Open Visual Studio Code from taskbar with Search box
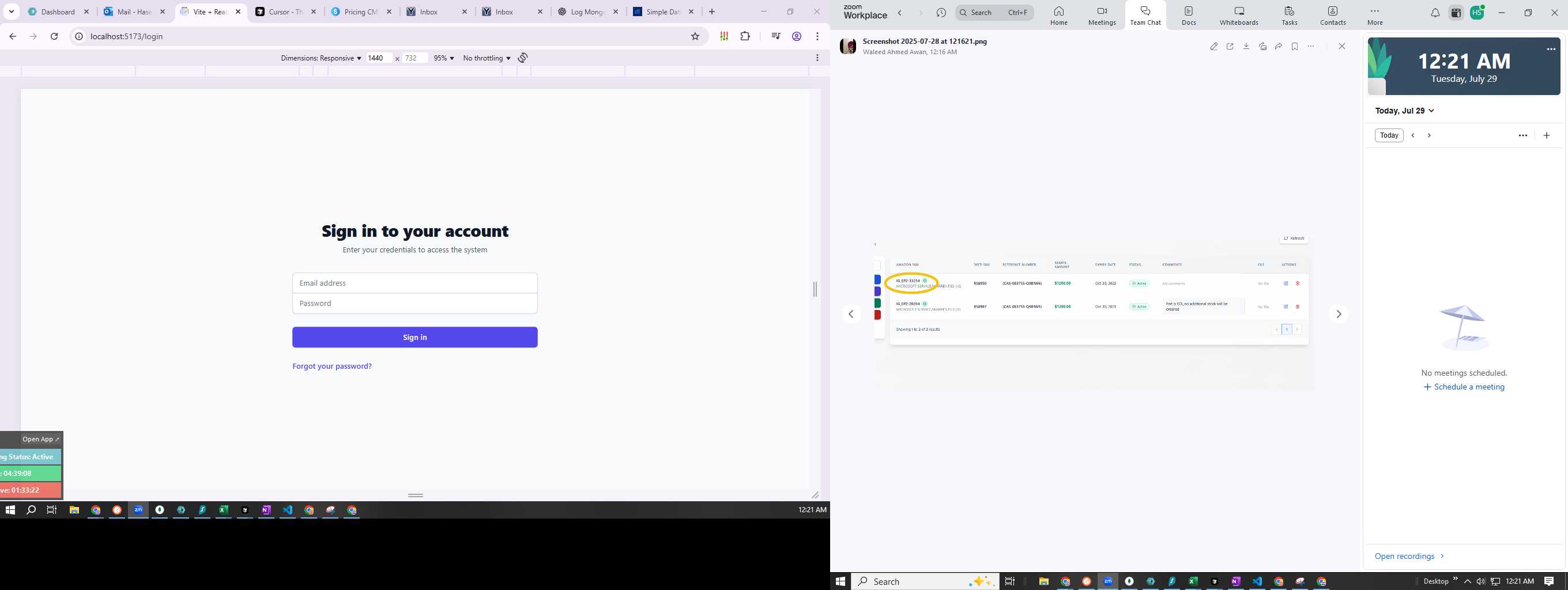1568x590 pixels. point(1257,581)
